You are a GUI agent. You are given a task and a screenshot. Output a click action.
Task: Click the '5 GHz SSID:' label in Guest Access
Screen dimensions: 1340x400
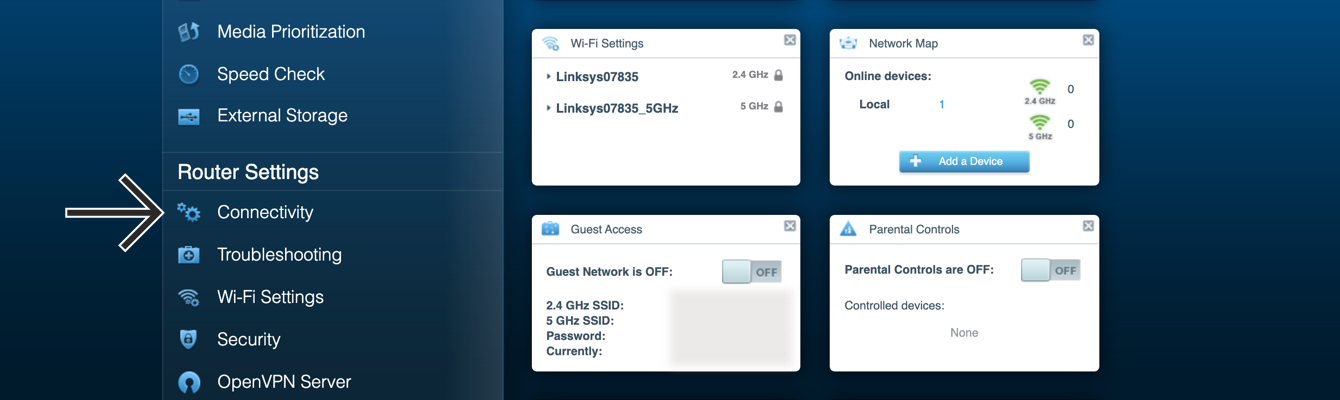pos(580,321)
